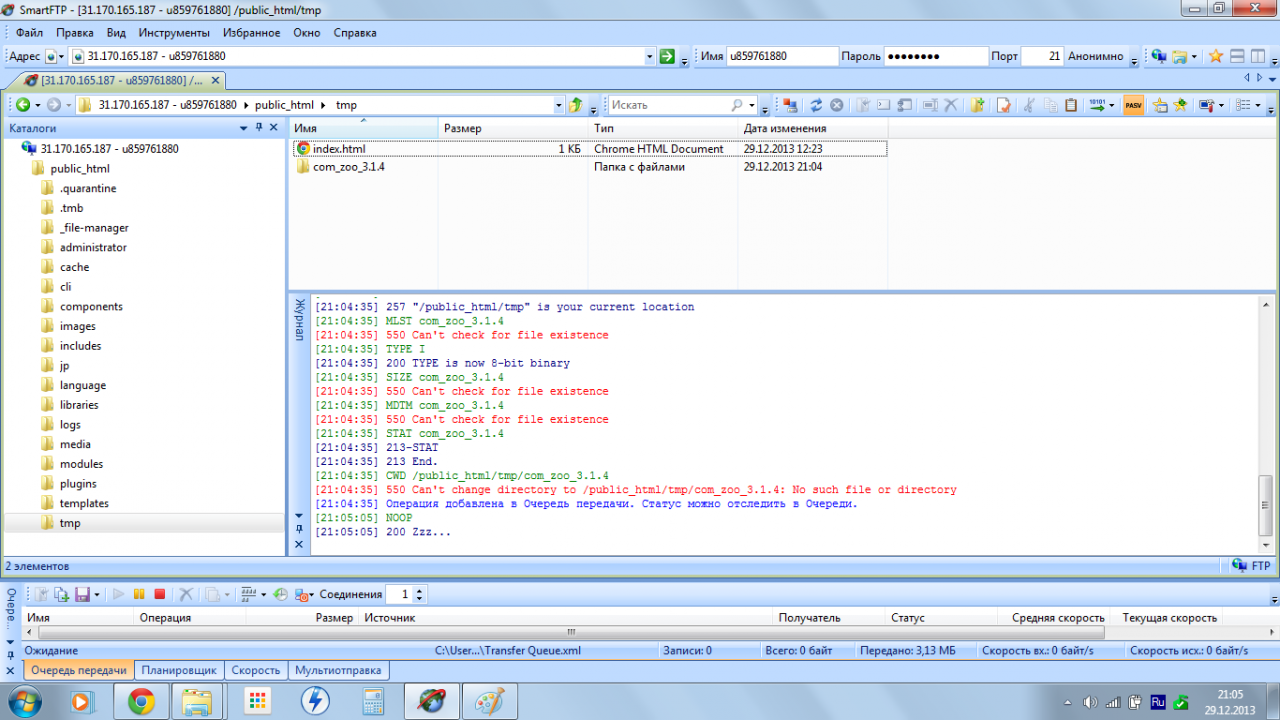The width and height of the screenshot is (1280, 720).
Task: Click the orange pause queue button
Action: [139, 594]
